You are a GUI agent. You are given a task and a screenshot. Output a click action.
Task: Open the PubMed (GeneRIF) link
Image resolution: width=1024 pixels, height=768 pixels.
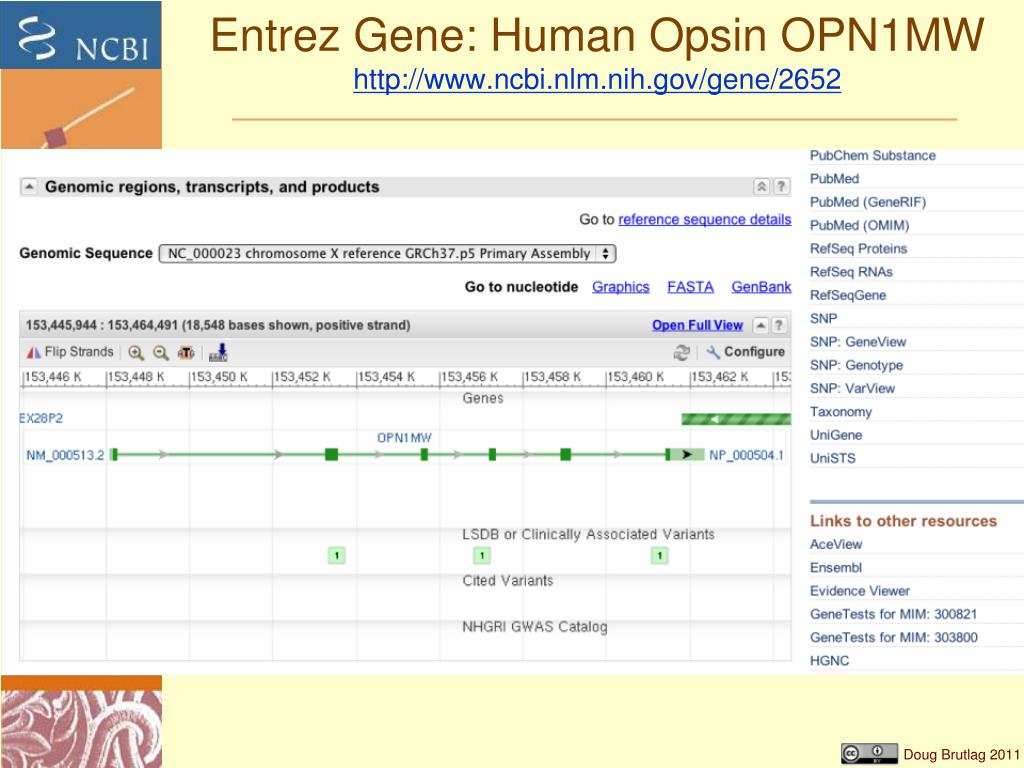868,202
